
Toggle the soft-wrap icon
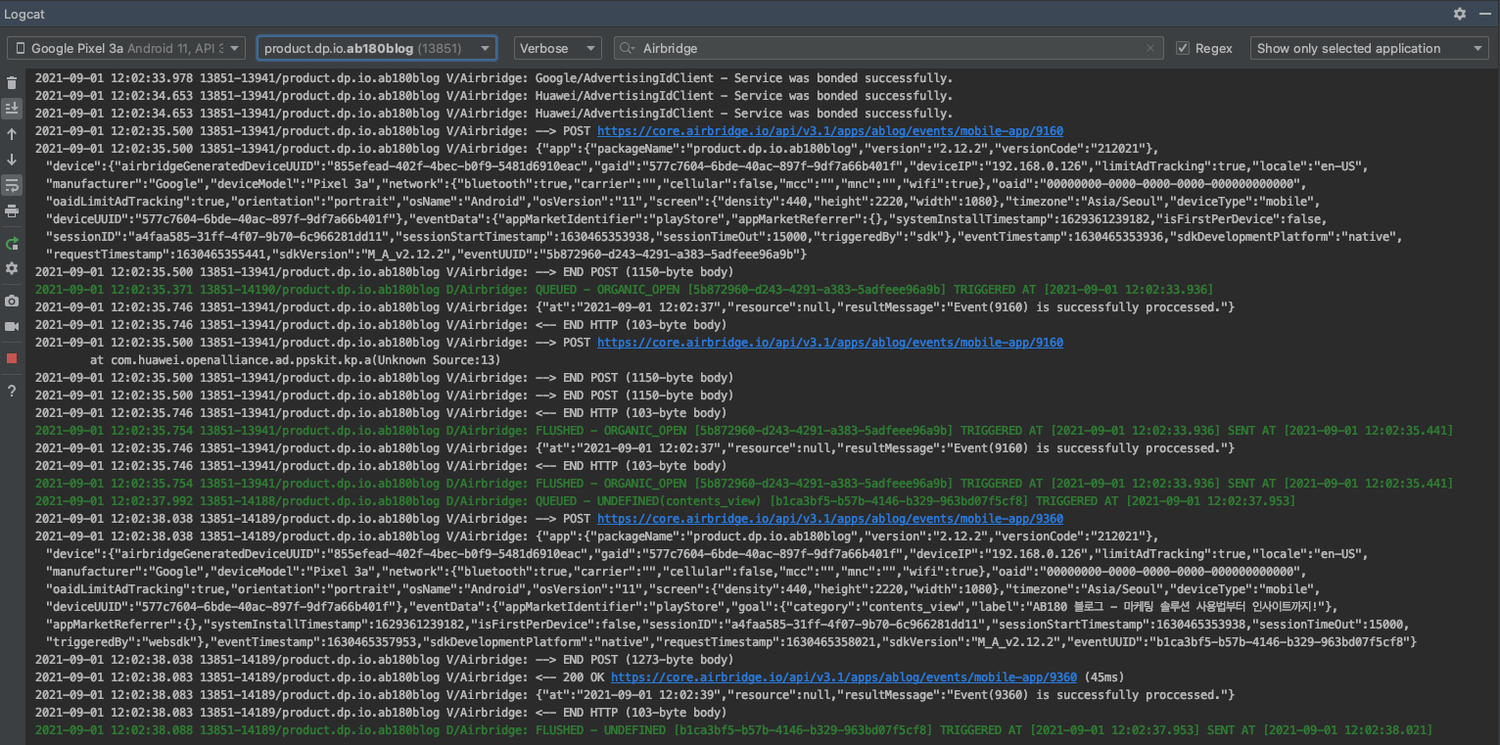pos(12,185)
